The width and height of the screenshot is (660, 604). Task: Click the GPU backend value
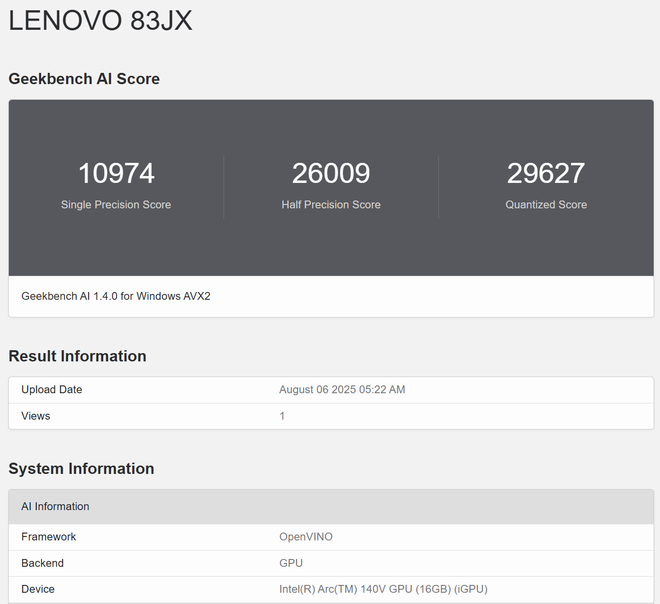coord(291,563)
